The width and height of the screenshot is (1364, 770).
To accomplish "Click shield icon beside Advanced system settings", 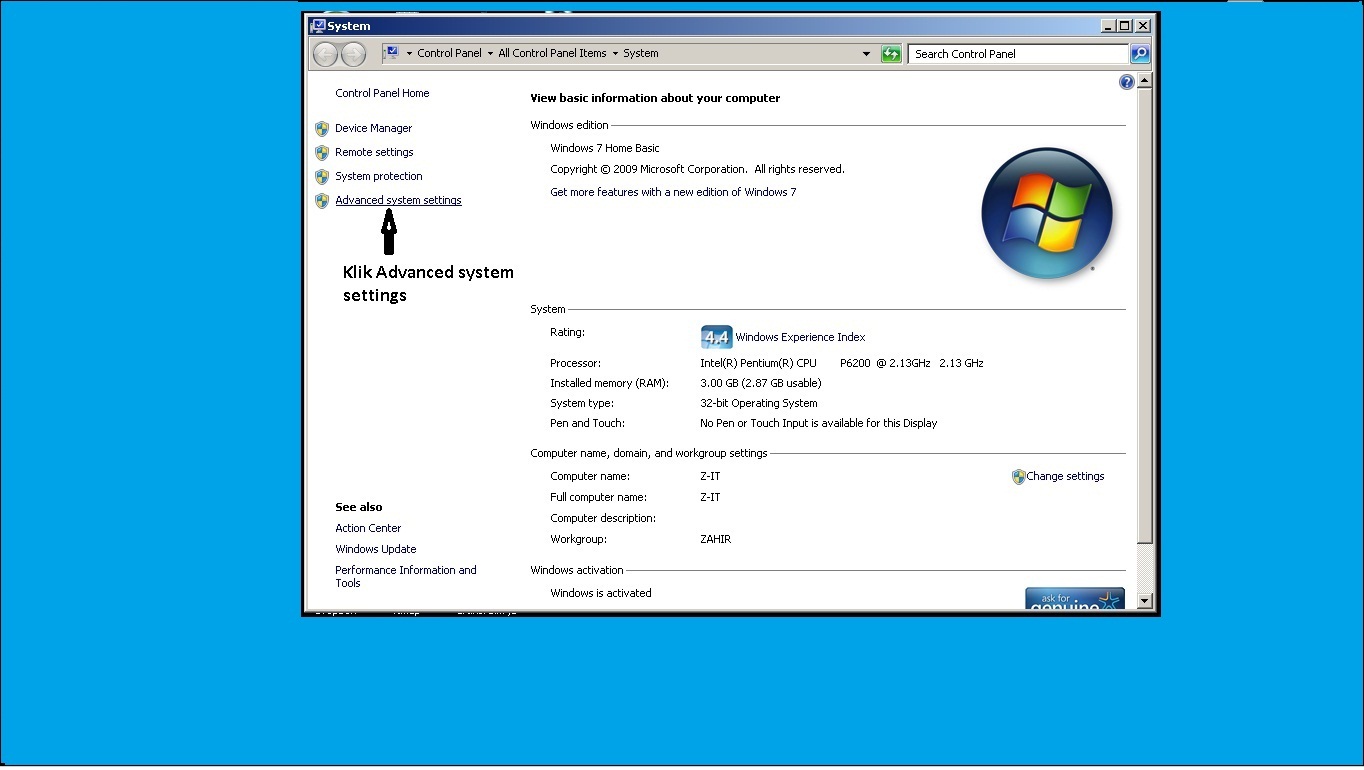I will (322, 200).
